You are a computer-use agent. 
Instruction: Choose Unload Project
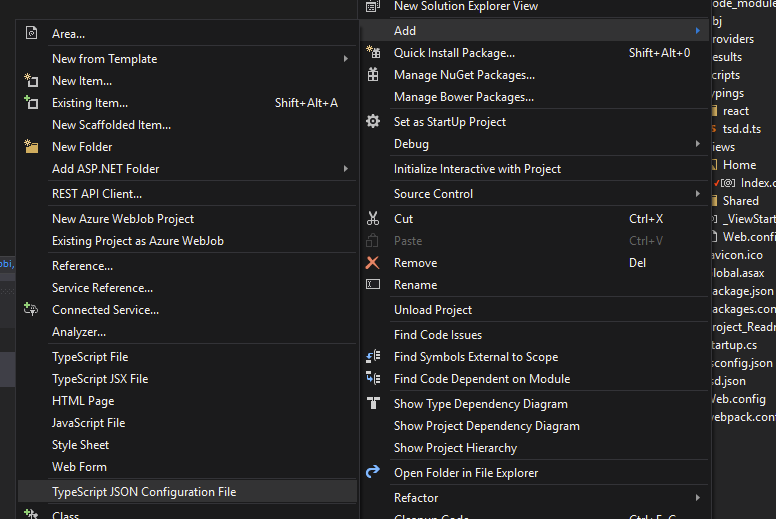tap(534, 310)
